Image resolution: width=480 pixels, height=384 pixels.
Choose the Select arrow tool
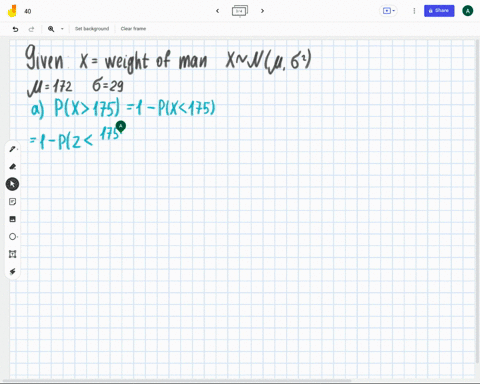coord(12,184)
